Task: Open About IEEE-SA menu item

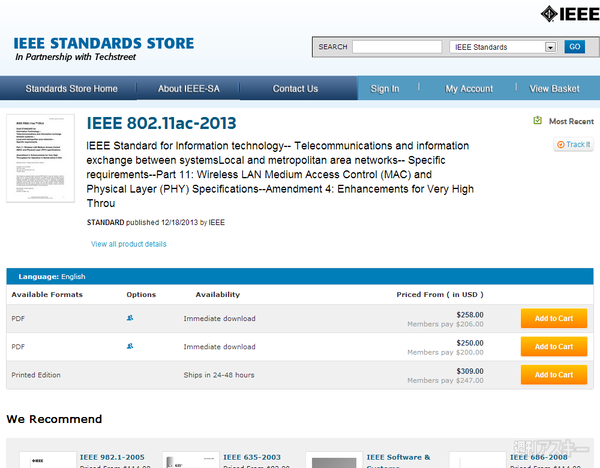Action: pyautogui.click(x=189, y=88)
